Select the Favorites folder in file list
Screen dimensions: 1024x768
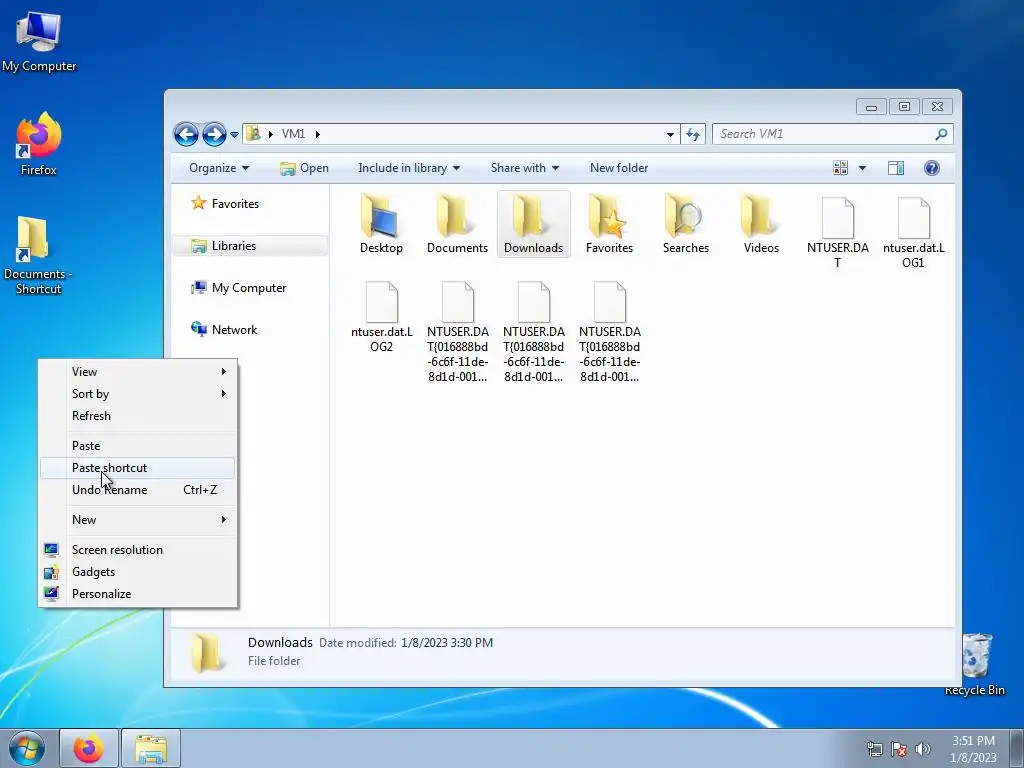tap(609, 224)
